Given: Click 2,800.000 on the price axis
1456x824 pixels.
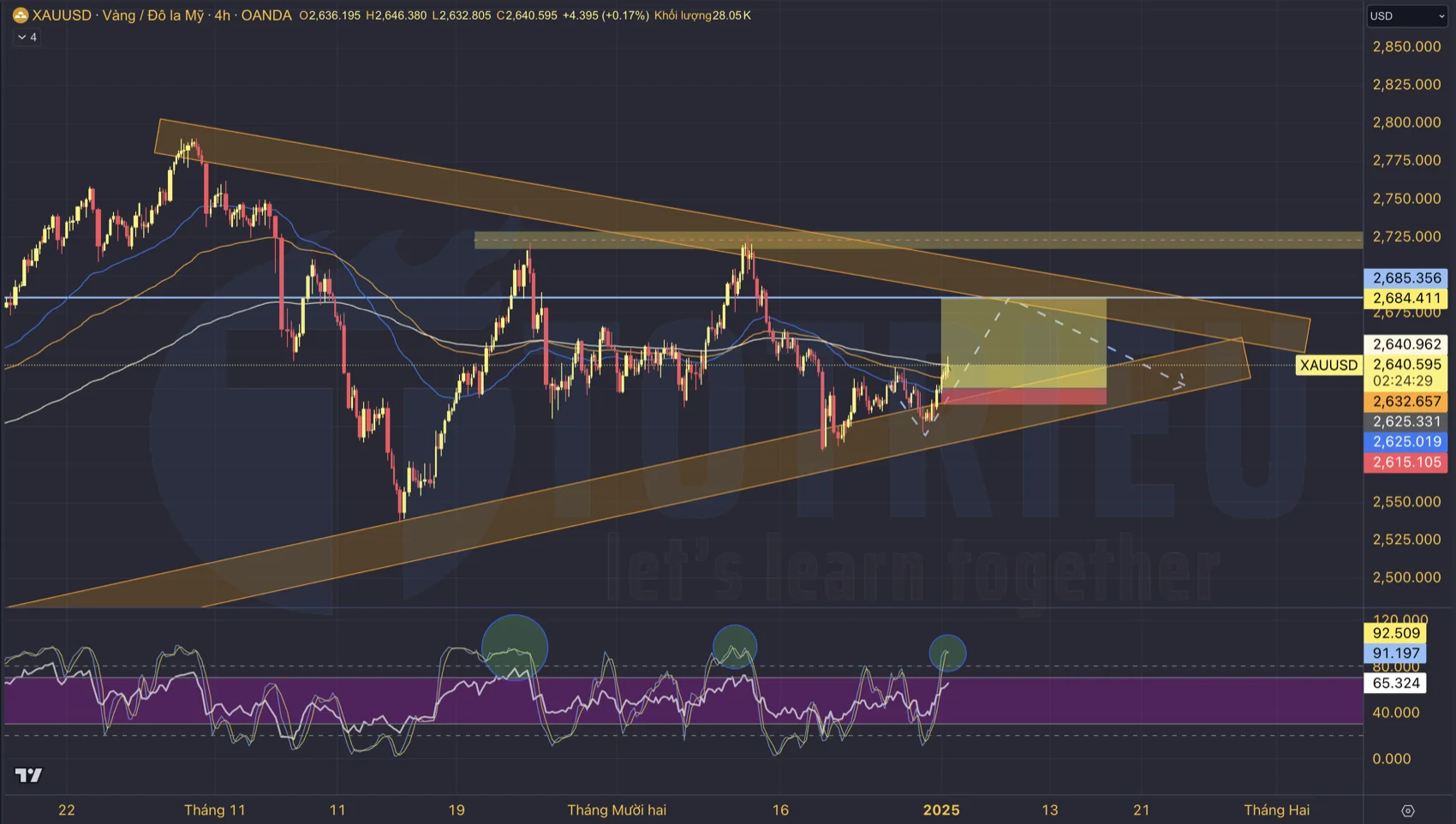Looking at the screenshot, I should click(x=1406, y=122).
